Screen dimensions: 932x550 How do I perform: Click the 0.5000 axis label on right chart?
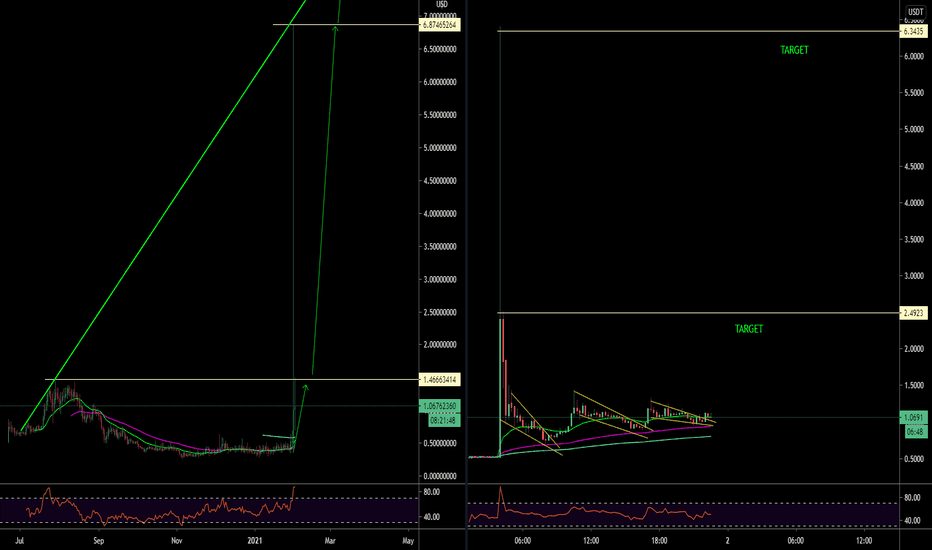[914, 459]
